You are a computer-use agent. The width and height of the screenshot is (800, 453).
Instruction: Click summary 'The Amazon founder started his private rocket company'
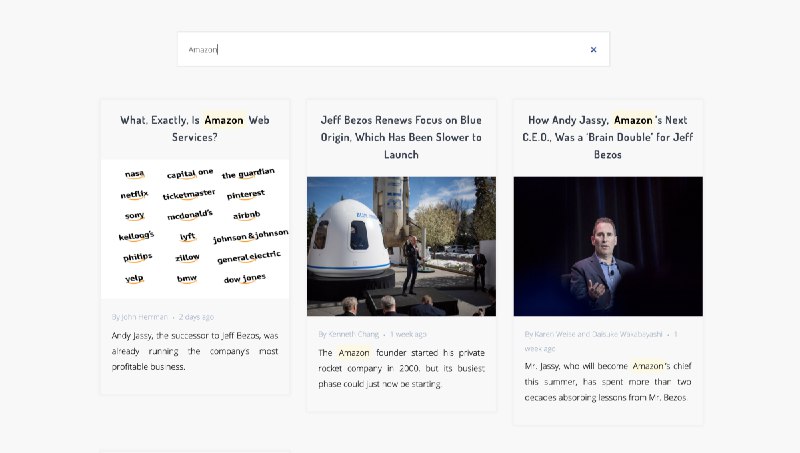click(x=402, y=368)
